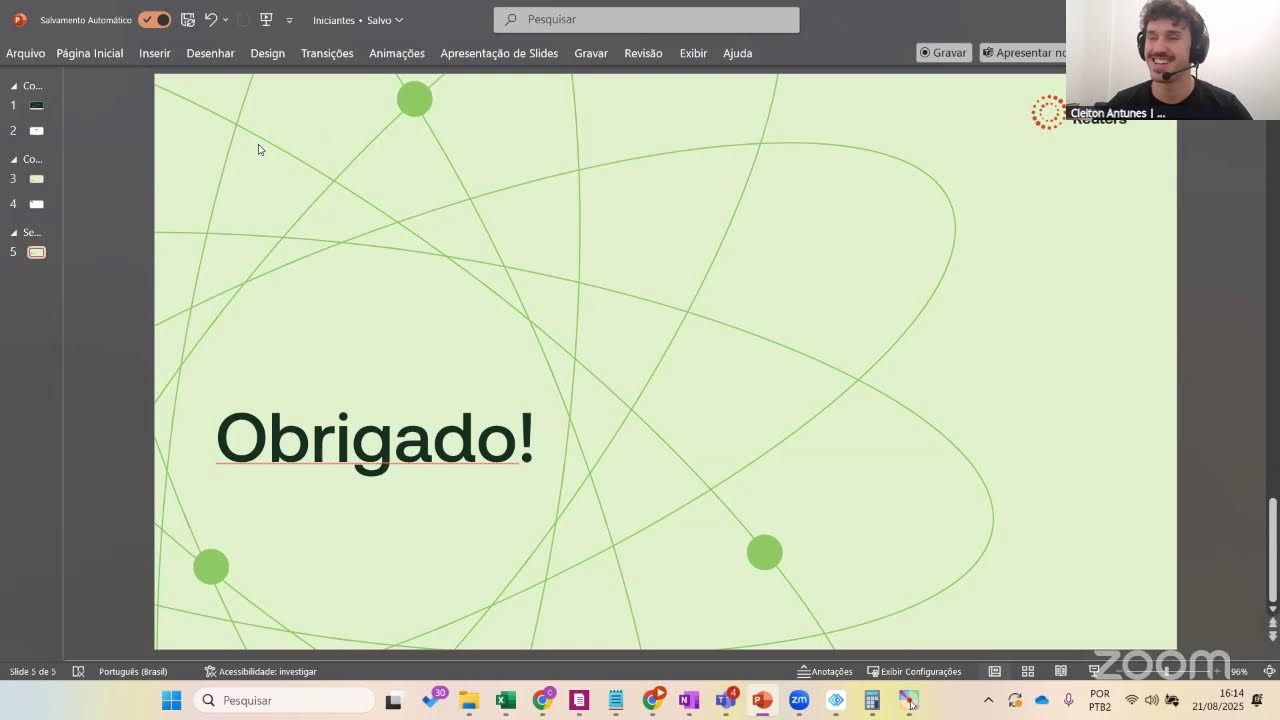Switch to Normal view icon
Image resolution: width=1280 pixels, height=720 pixels.
pos(994,672)
